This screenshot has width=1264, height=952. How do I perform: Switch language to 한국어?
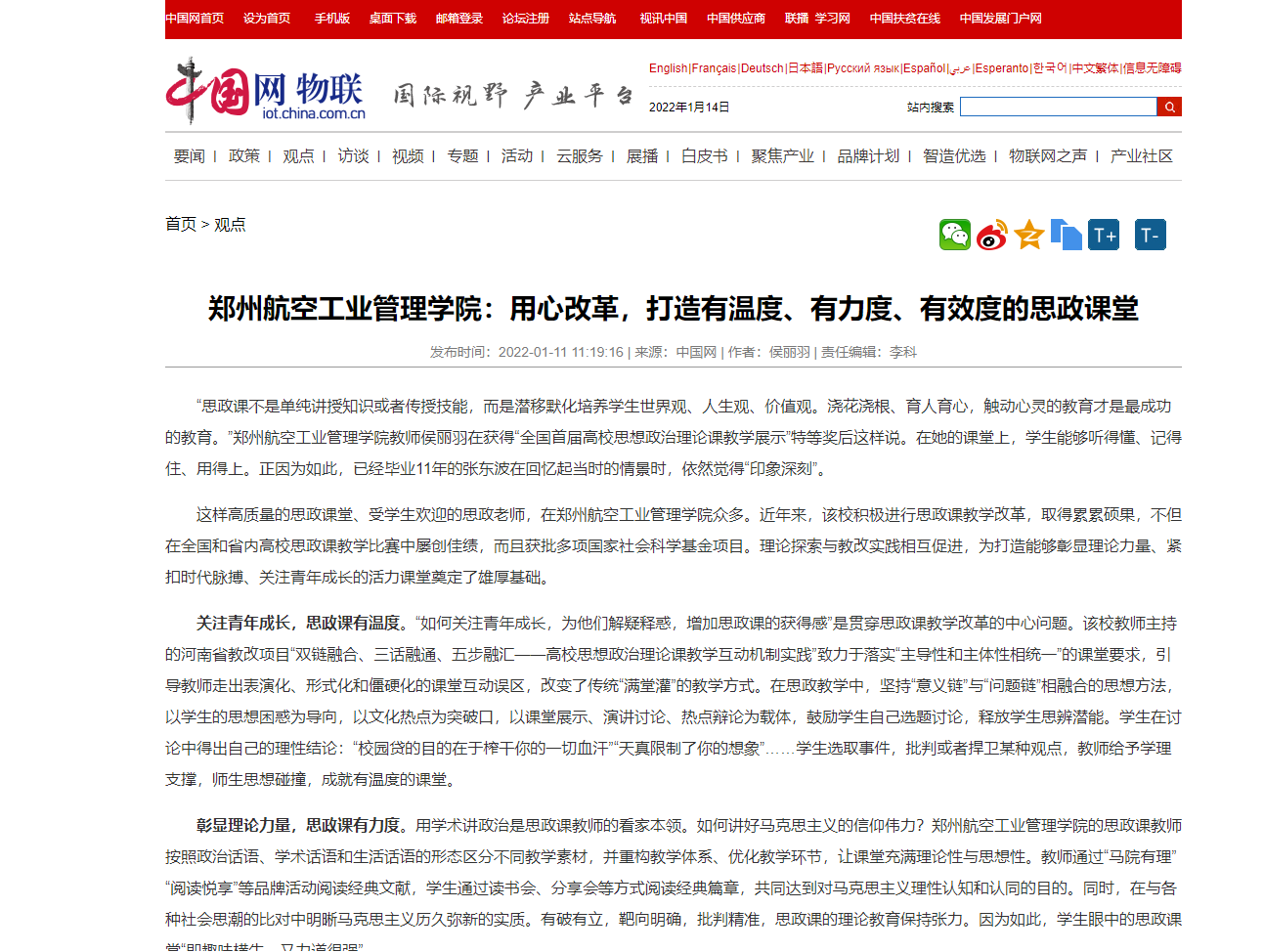point(1050,68)
